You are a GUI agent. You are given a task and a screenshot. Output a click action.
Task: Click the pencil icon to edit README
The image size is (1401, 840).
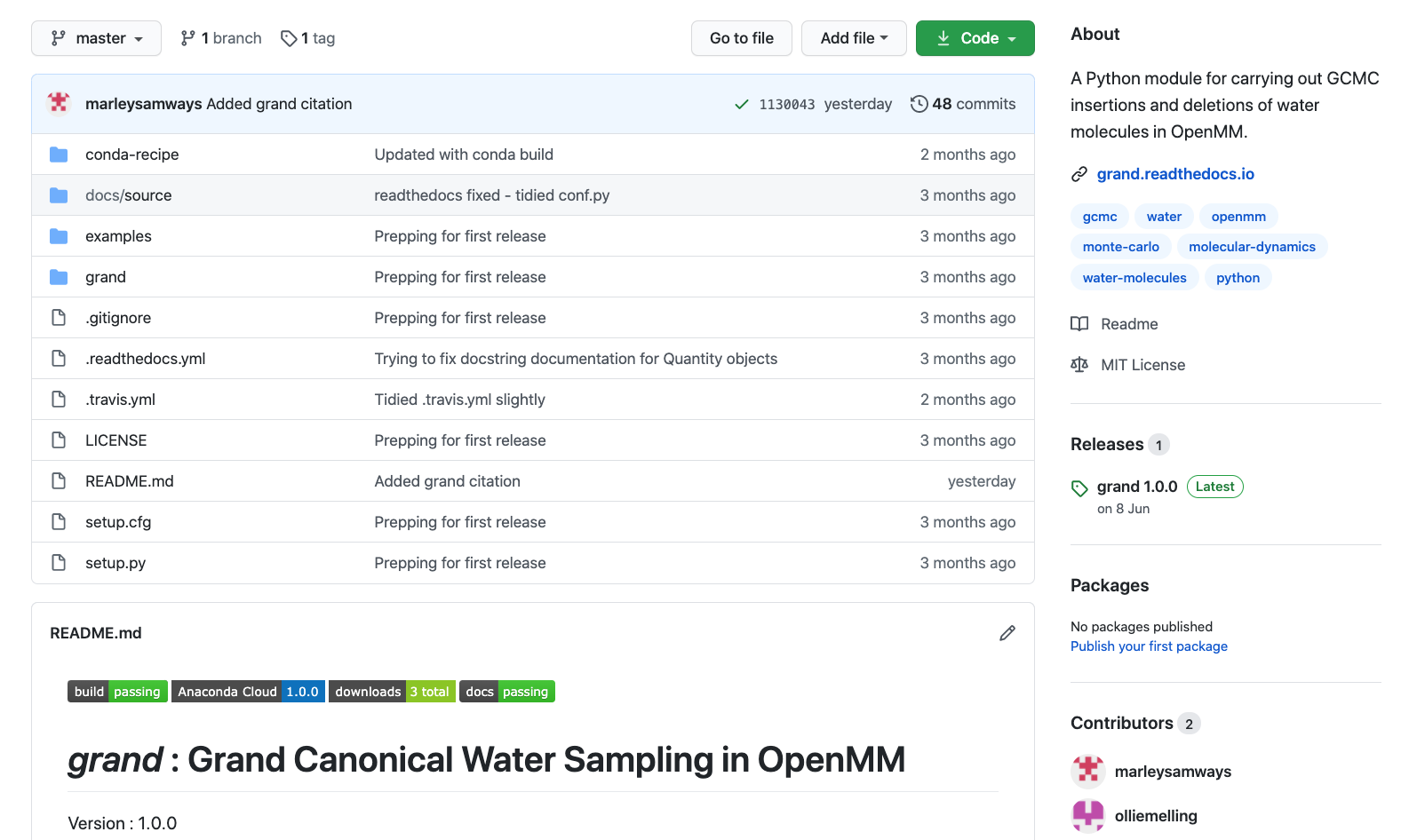point(1007,633)
